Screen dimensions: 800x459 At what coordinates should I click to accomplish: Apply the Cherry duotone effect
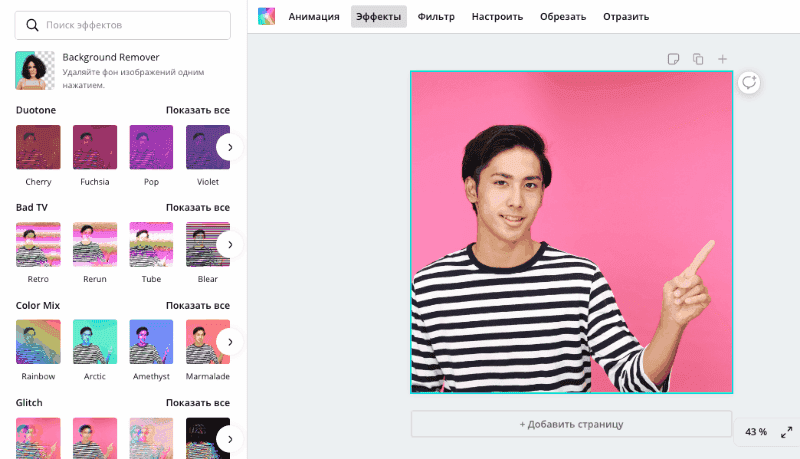pos(38,147)
